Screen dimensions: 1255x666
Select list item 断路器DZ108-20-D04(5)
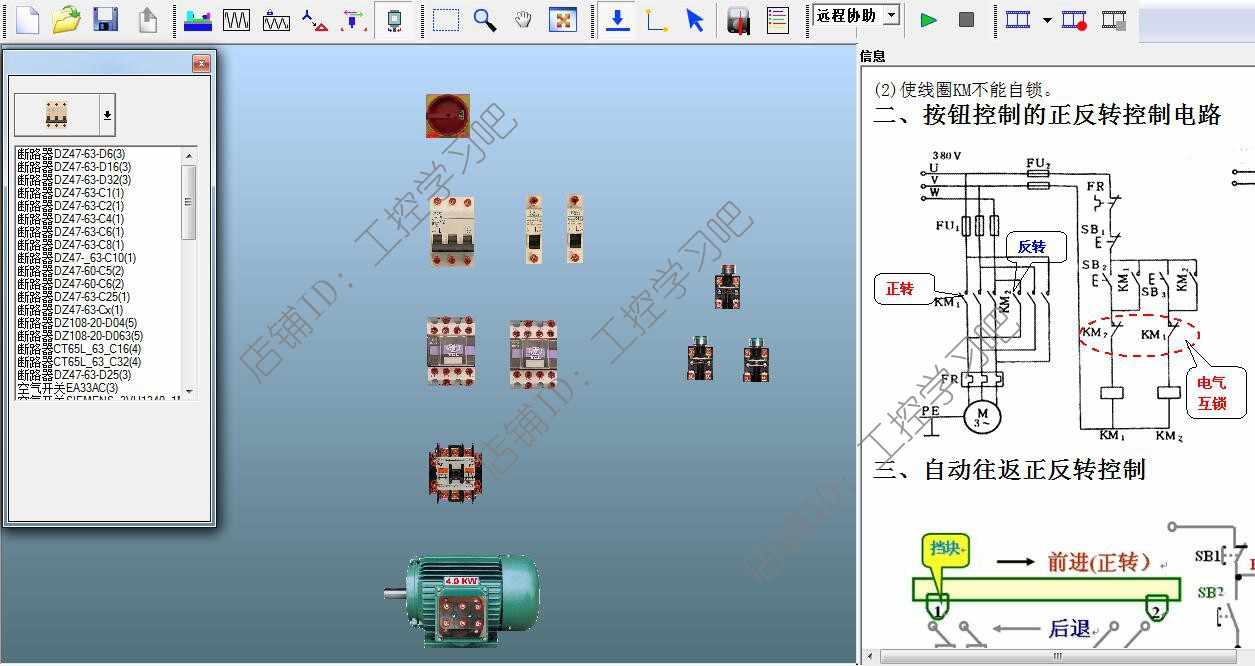77,322
